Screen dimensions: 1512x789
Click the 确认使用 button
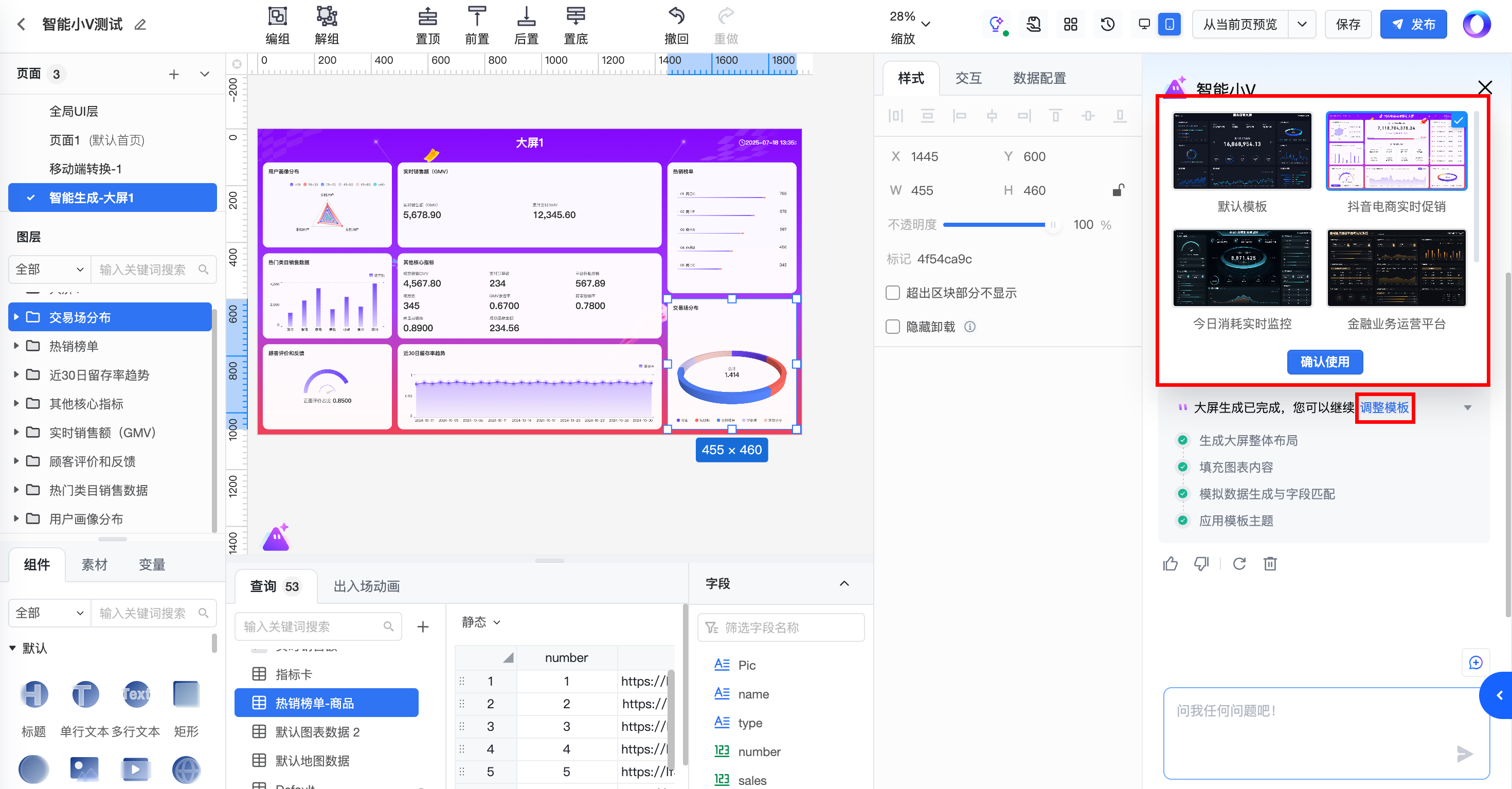pyautogui.click(x=1324, y=362)
